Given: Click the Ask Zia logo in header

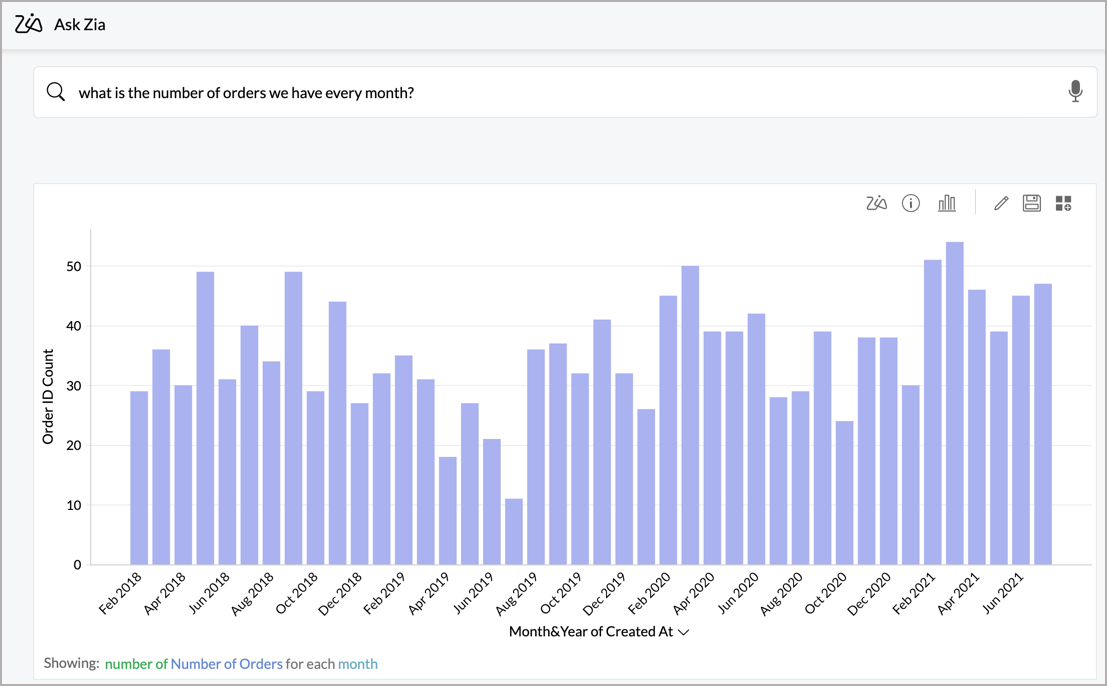Looking at the screenshot, I should coord(29,24).
